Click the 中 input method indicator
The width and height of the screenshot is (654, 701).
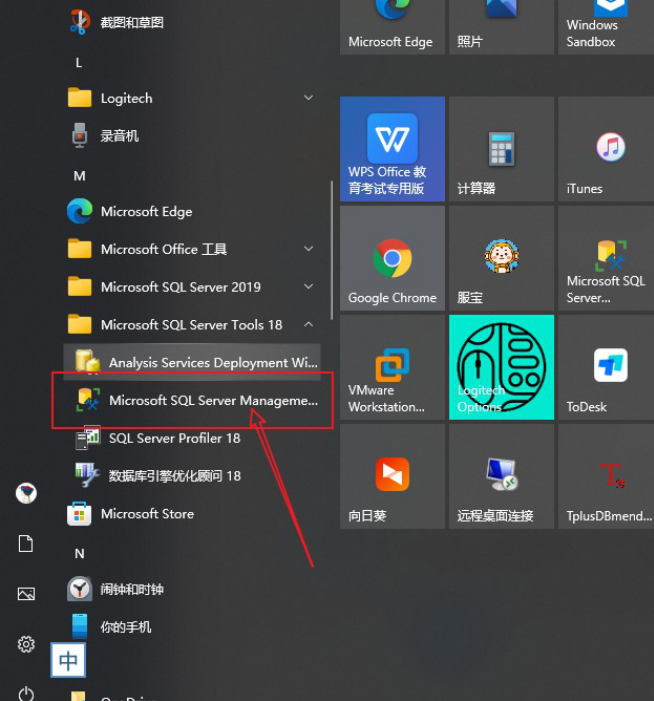coord(68,660)
